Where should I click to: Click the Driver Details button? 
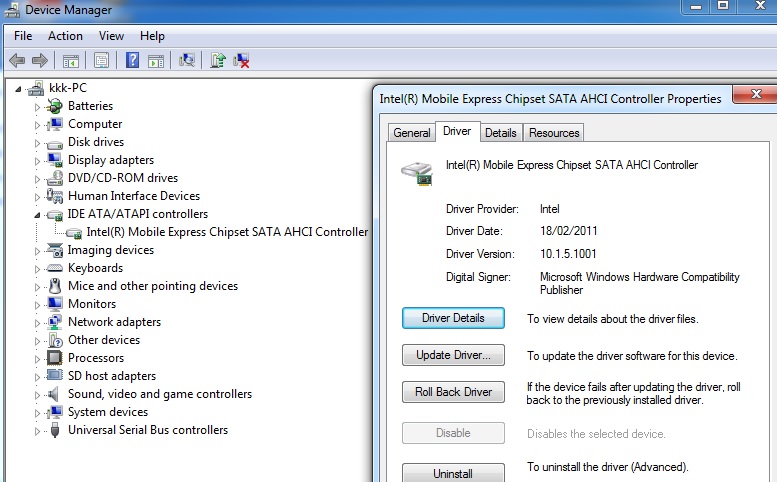pyautogui.click(x=453, y=318)
